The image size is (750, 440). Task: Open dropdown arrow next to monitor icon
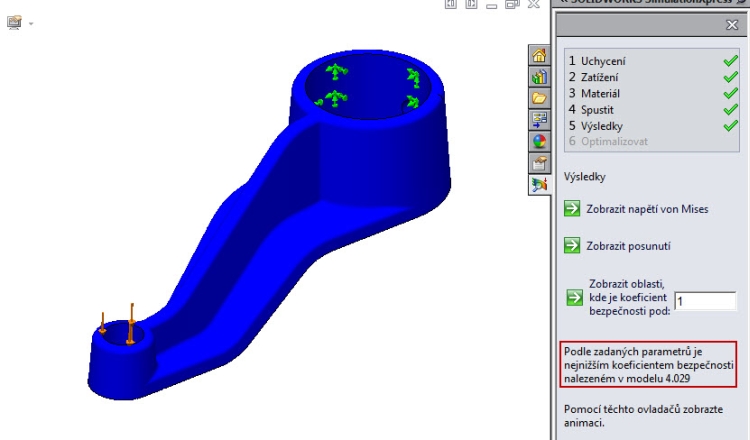tap(31, 23)
